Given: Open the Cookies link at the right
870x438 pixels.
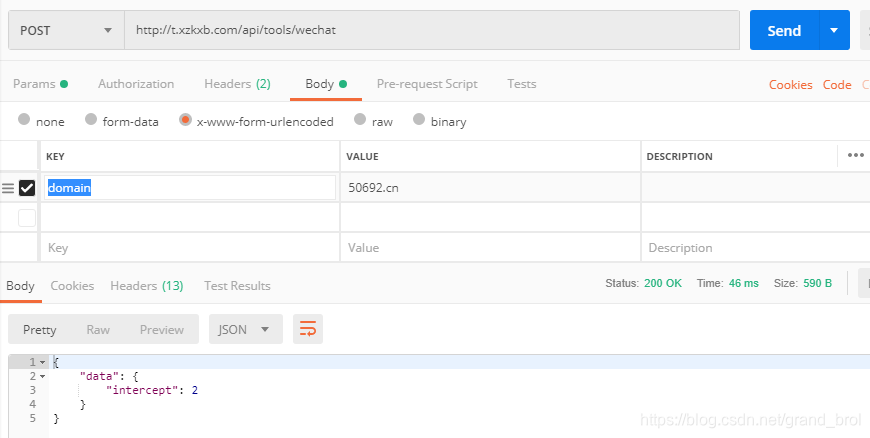Looking at the screenshot, I should pos(791,85).
